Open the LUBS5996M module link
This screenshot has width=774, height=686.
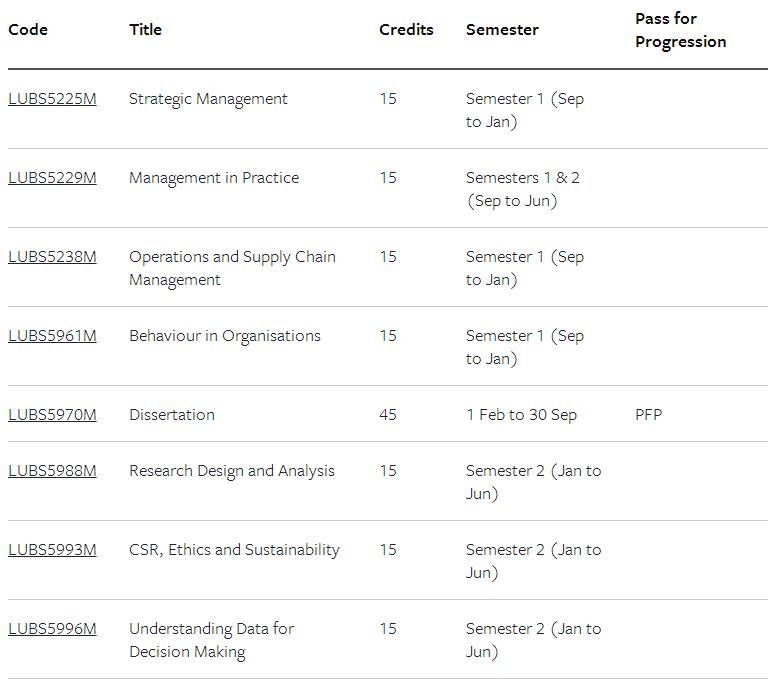coord(52,629)
